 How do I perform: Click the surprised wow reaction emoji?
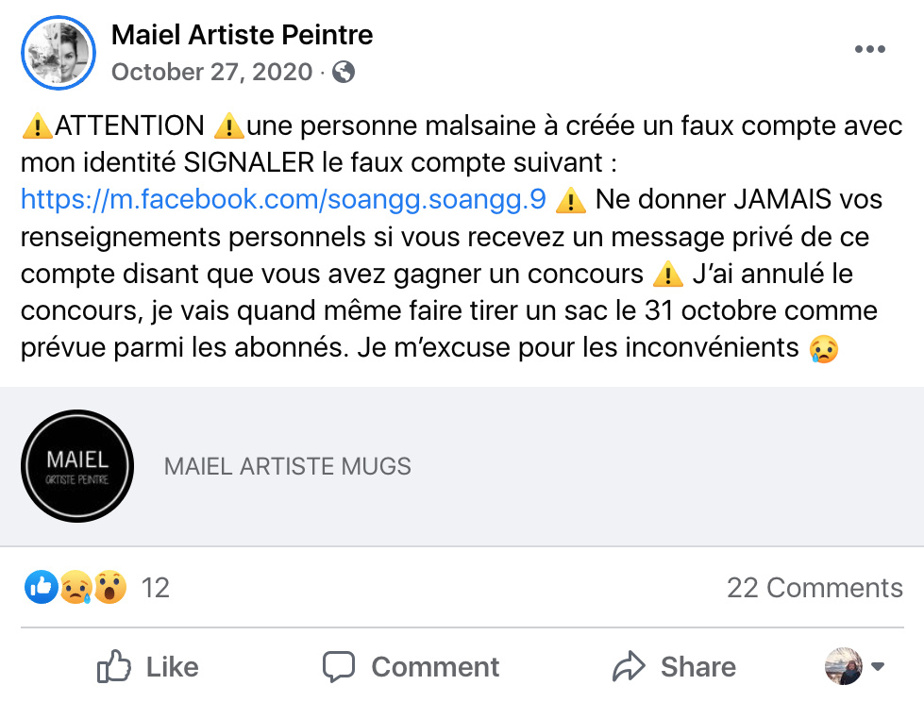tap(110, 587)
